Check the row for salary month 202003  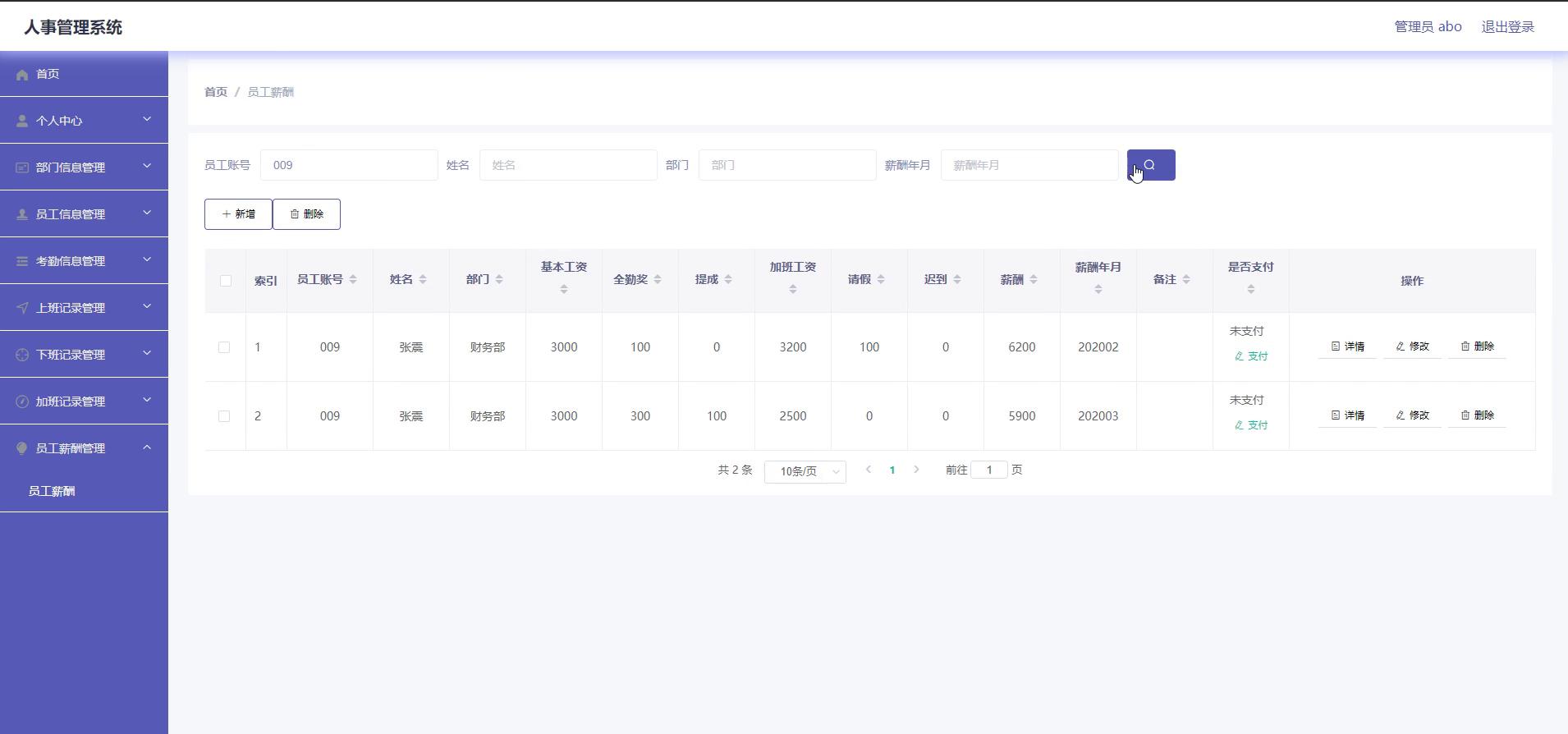pyautogui.click(x=224, y=416)
